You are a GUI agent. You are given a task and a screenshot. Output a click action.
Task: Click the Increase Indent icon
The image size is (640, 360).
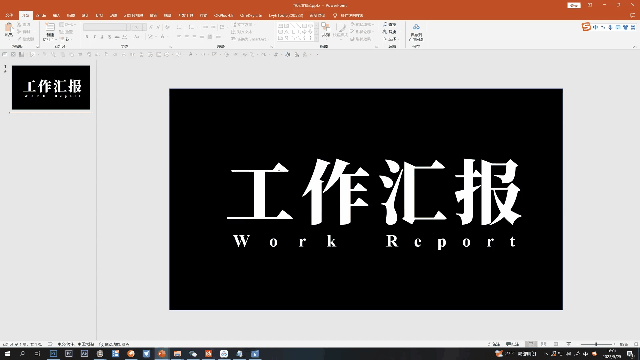(x=213, y=27)
